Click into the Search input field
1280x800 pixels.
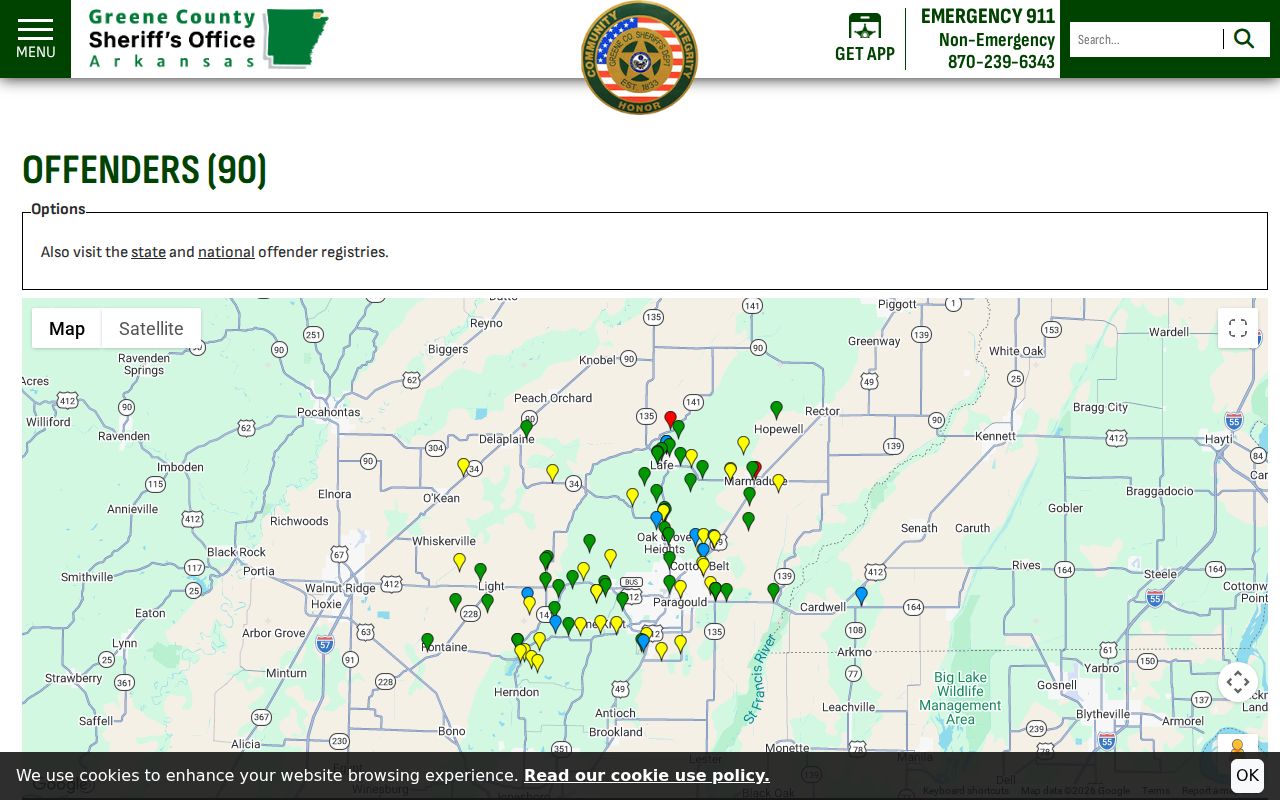pos(1146,39)
